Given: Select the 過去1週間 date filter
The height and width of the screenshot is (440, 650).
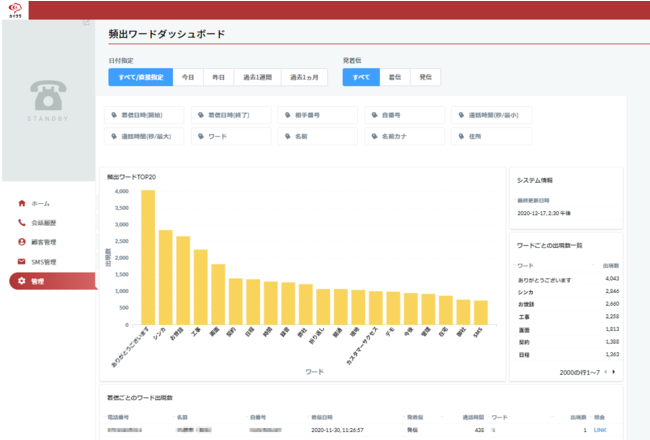Looking at the screenshot, I should click(x=257, y=76).
